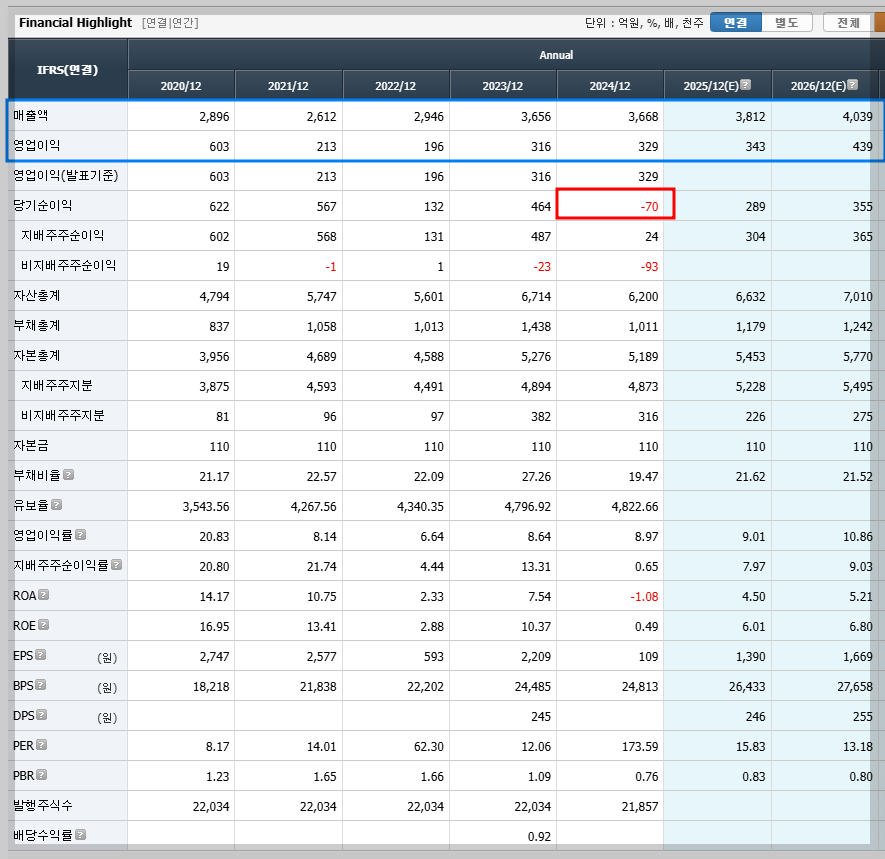Screen dimensions: 885x859
Task: Click help icon next to BPS
Action: coord(41,685)
